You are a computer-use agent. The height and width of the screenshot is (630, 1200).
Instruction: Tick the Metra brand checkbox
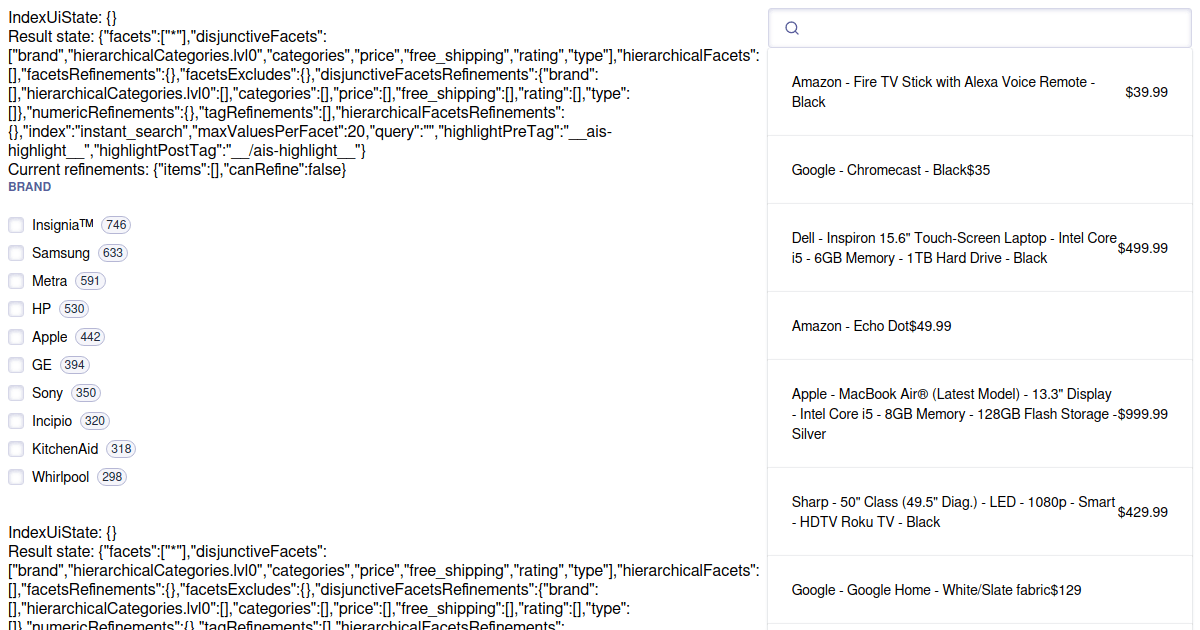pos(16,281)
